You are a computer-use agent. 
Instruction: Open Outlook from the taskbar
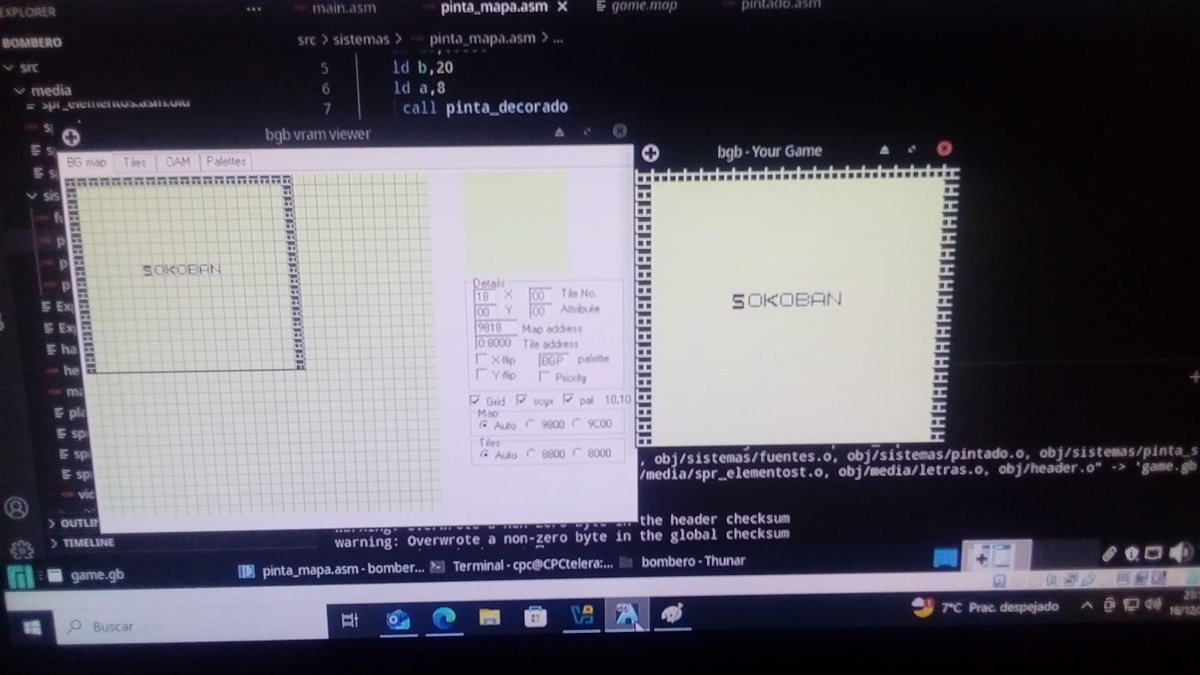[x=398, y=621]
